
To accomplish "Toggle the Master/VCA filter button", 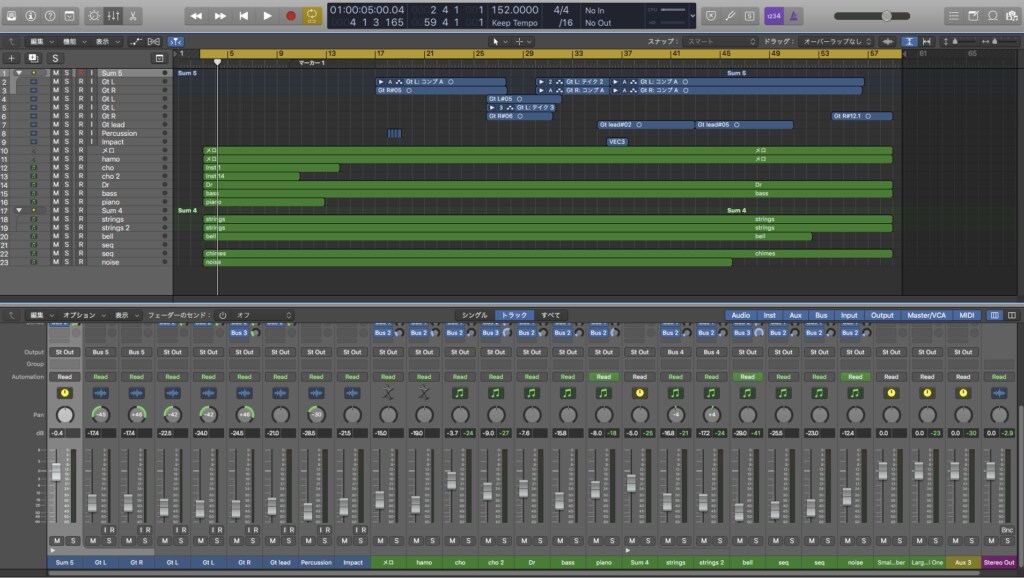I will coord(926,315).
